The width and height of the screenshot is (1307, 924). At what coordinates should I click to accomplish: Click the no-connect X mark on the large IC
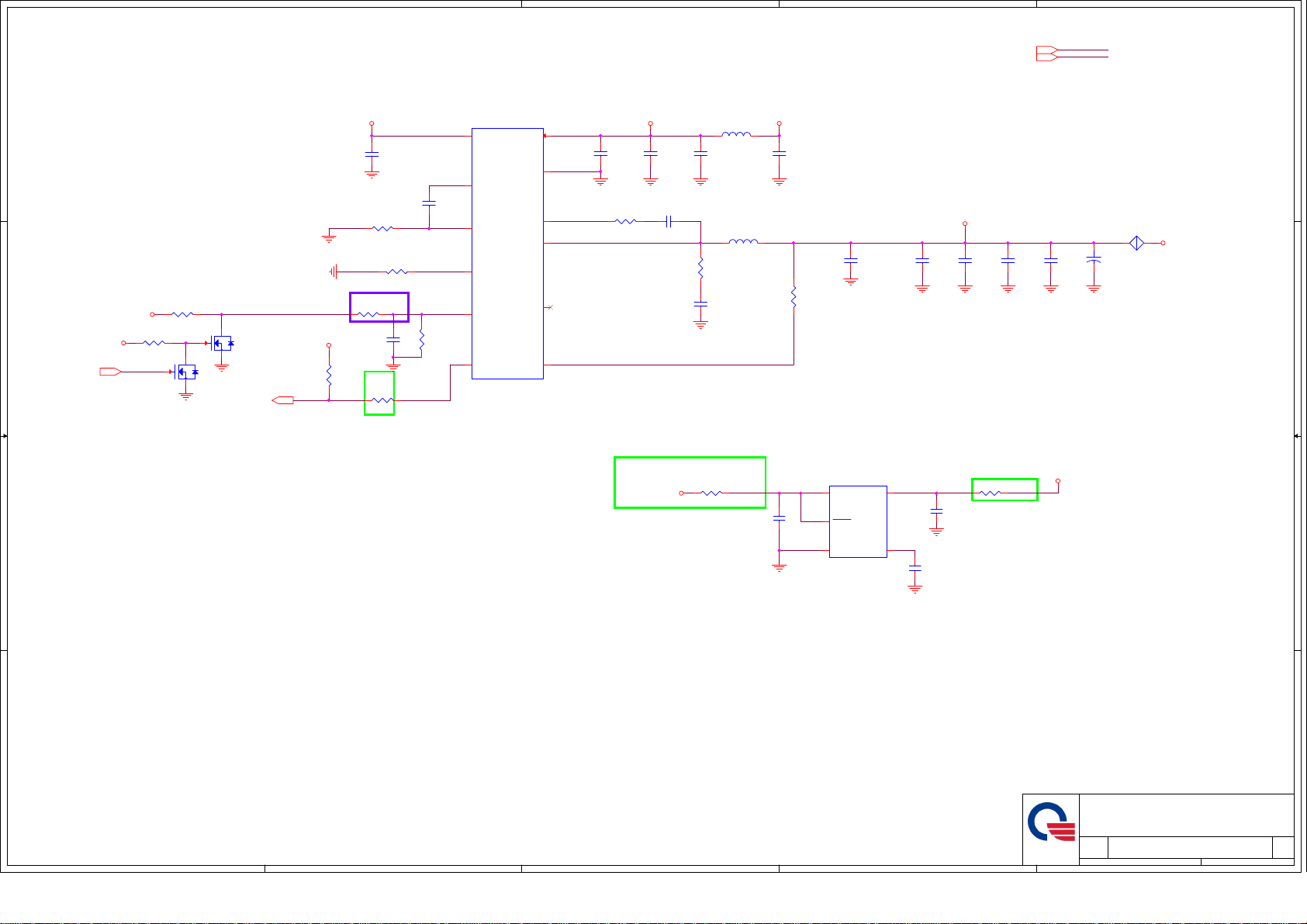[550, 309]
